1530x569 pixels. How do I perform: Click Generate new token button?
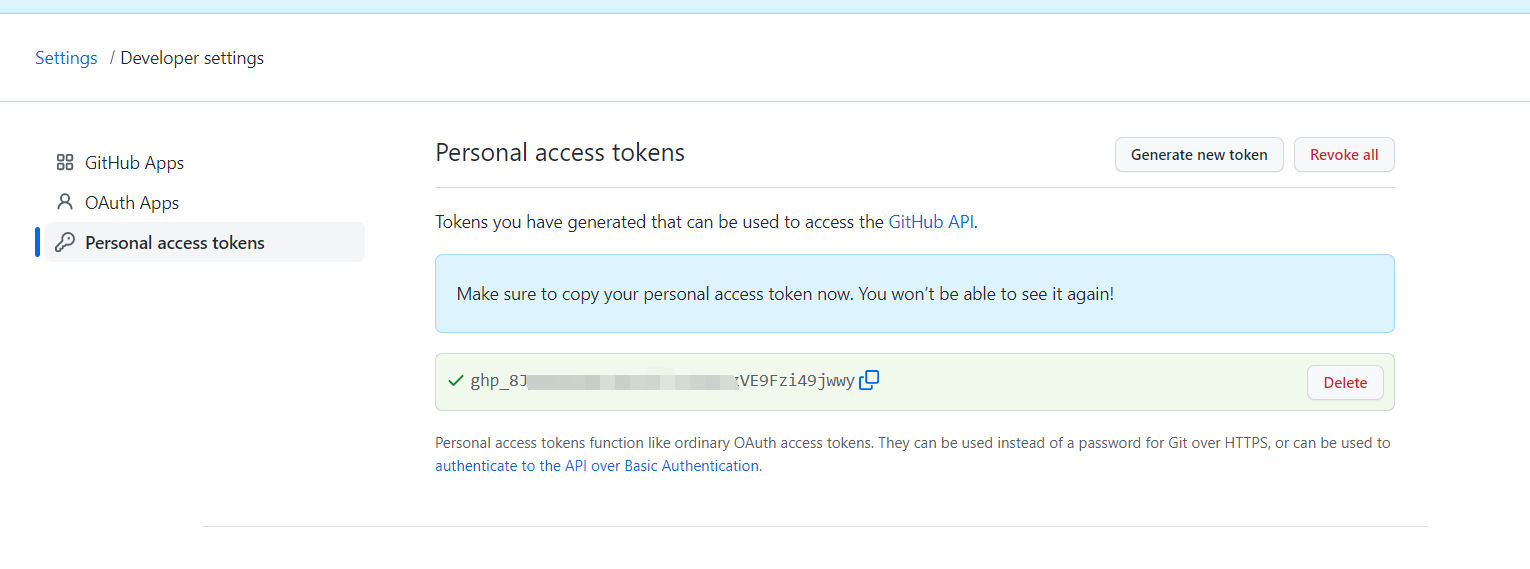click(1199, 155)
